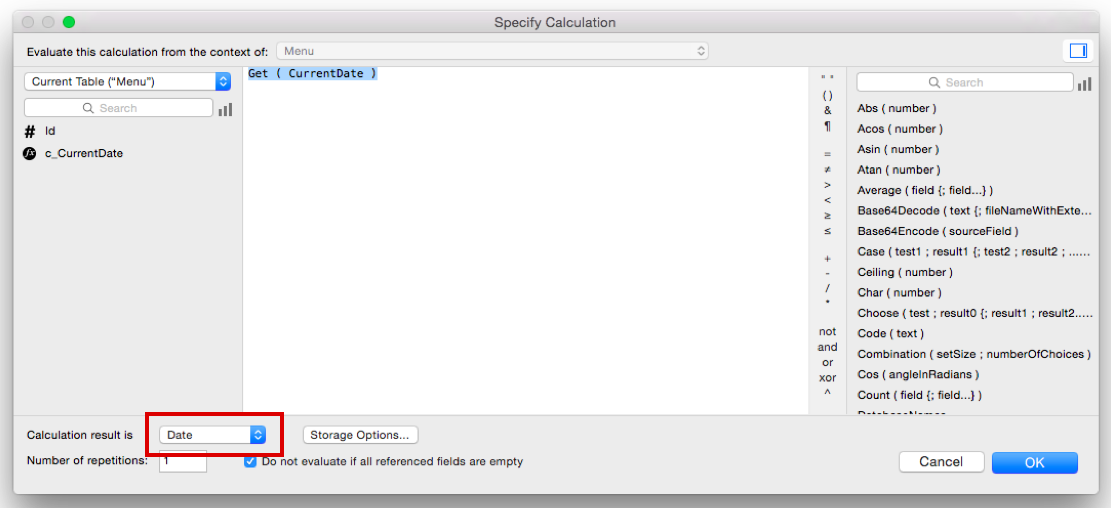Insert ampersand concatenation operator
Screen dimensions: 1111x508
point(827,111)
